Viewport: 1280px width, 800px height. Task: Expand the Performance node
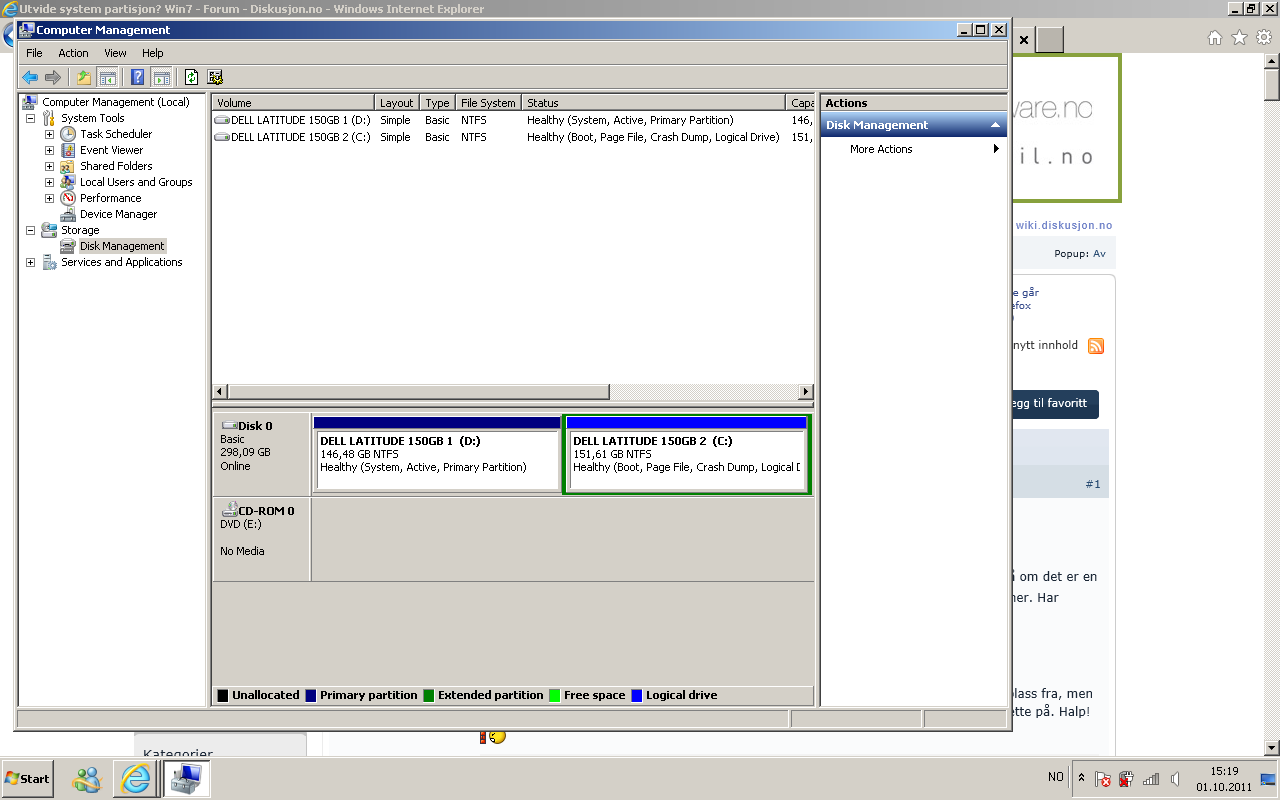49,198
